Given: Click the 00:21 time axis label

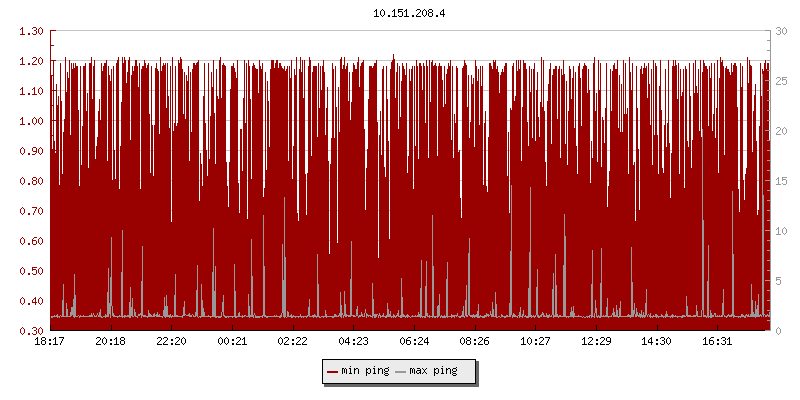Looking at the screenshot, I should pos(232,342).
